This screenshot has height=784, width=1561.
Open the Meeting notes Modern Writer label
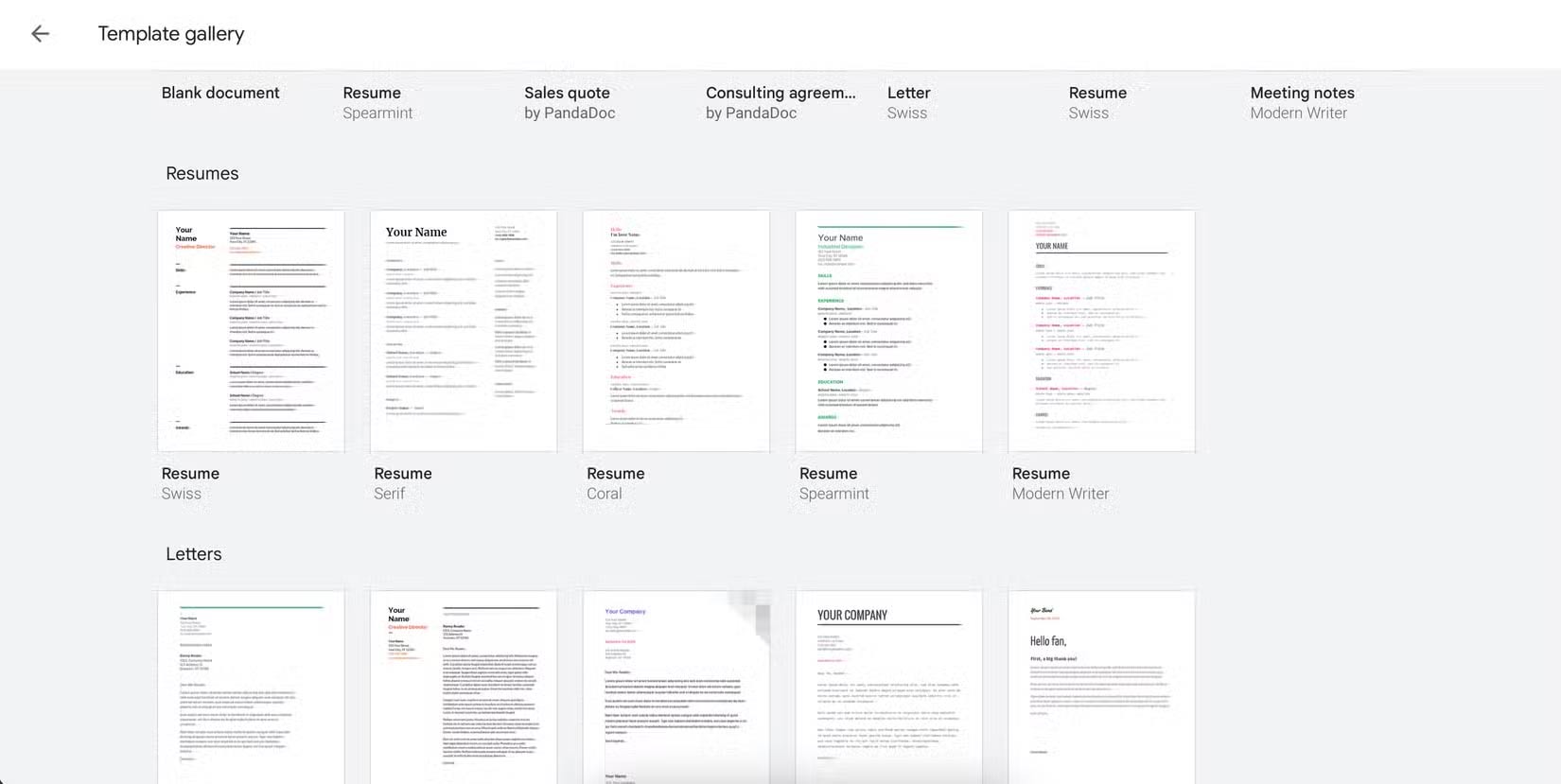point(1302,102)
